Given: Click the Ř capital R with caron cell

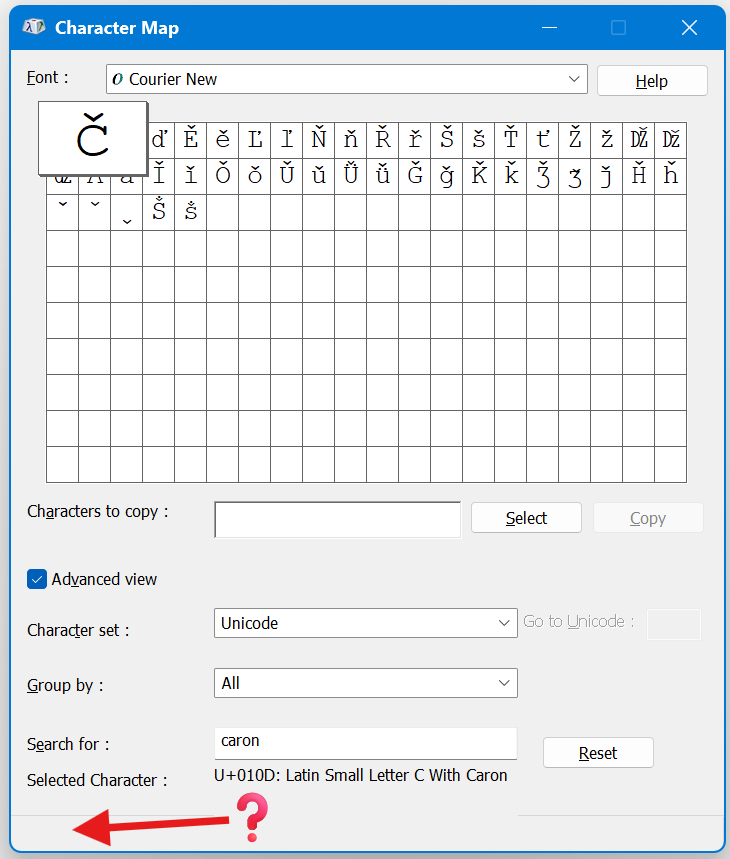Looking at the screenshot, I should click(383, 140).
